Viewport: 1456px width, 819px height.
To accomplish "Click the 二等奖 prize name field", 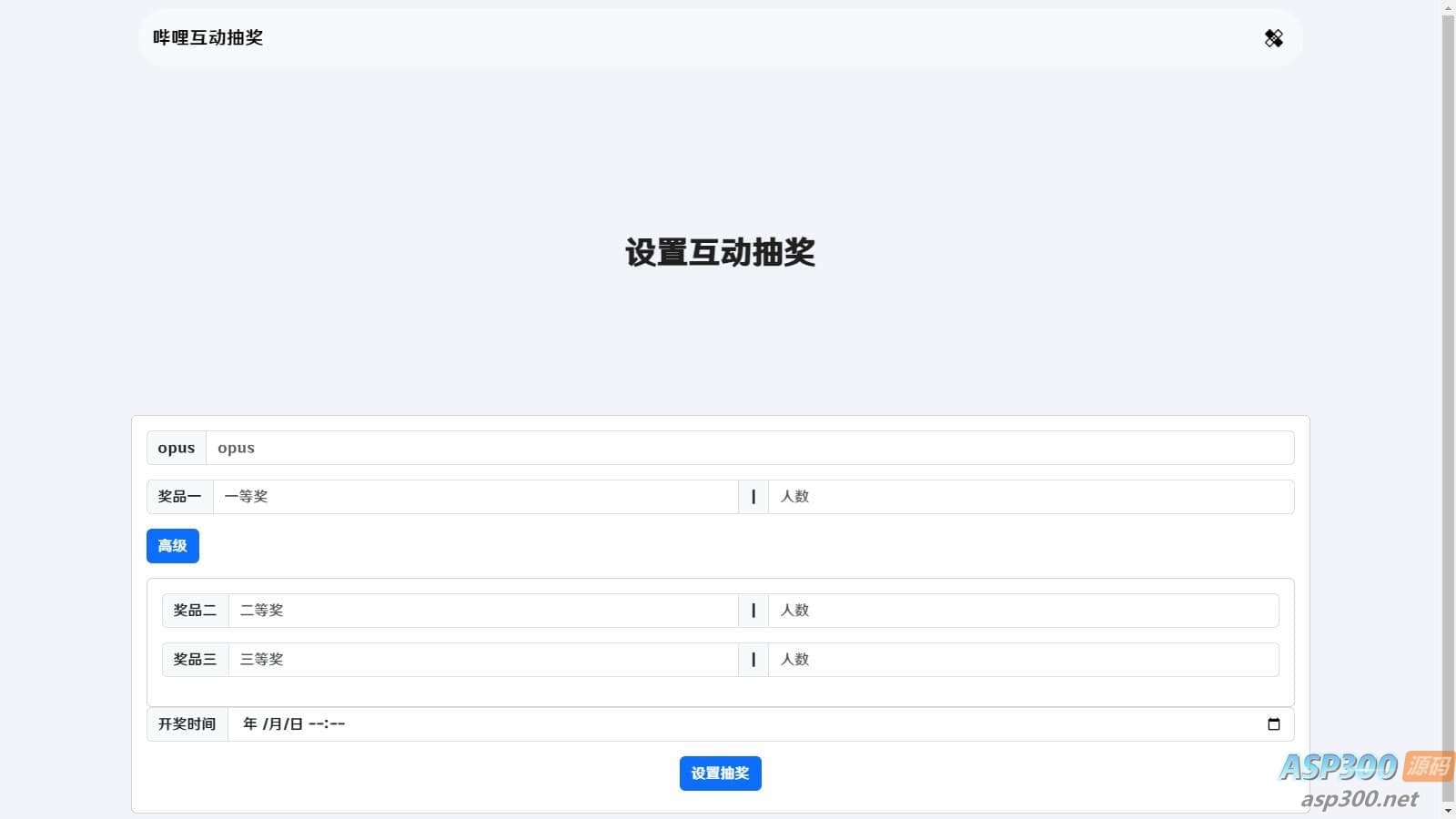I will point(482,611).
